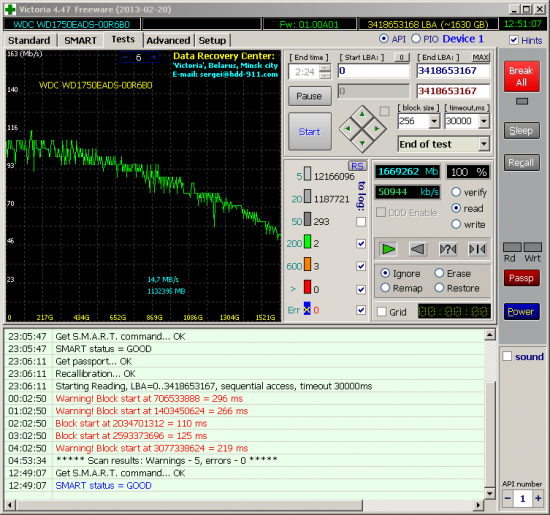The height and width of the screenshot is (515, 550).
Task: Click the 0 button above Start LBA
Action: click(x=402, y=57)
